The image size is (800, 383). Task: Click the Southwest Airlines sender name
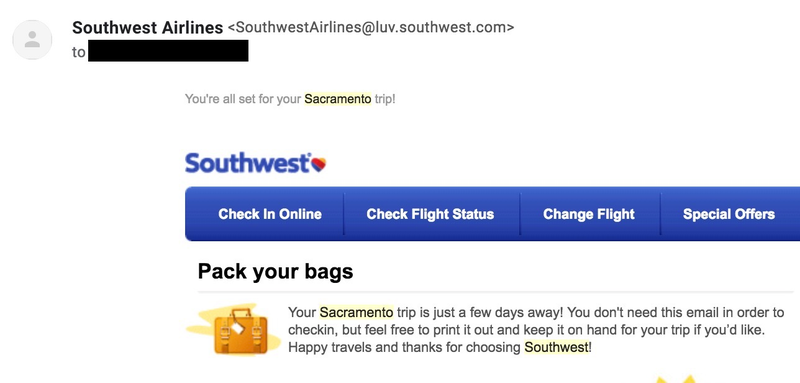tap(147, 28)
